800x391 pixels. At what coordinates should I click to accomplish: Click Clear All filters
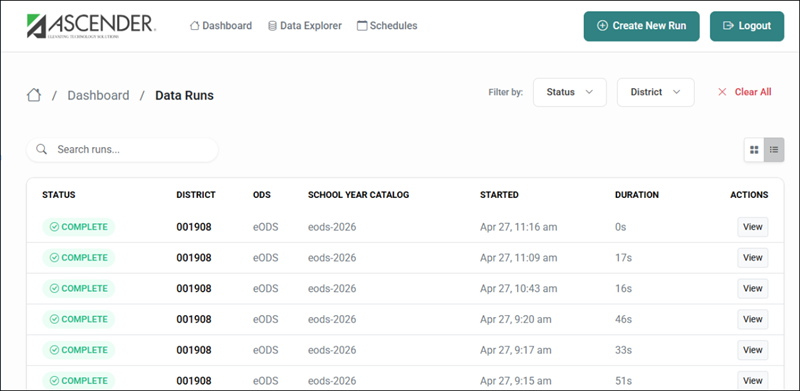pyautogui.click(x=745, y=92)
